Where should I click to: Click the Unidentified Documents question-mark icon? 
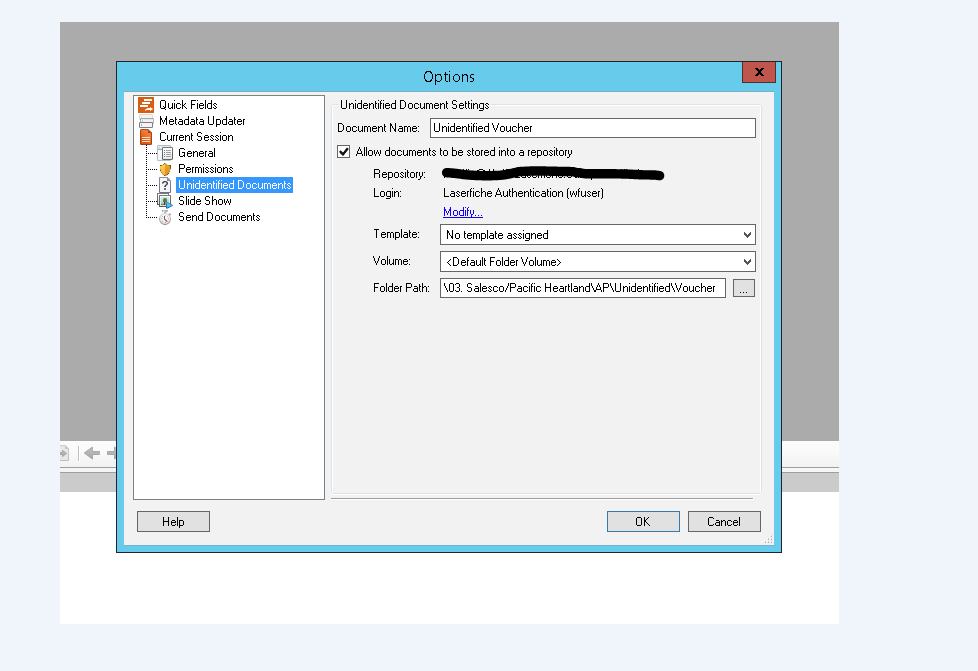[166, 185]
